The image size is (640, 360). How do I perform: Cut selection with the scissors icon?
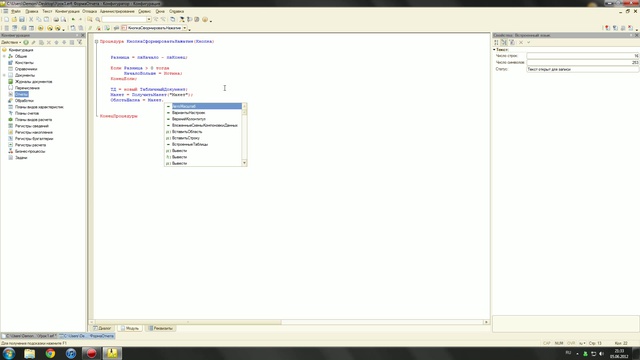click(31, 19)
